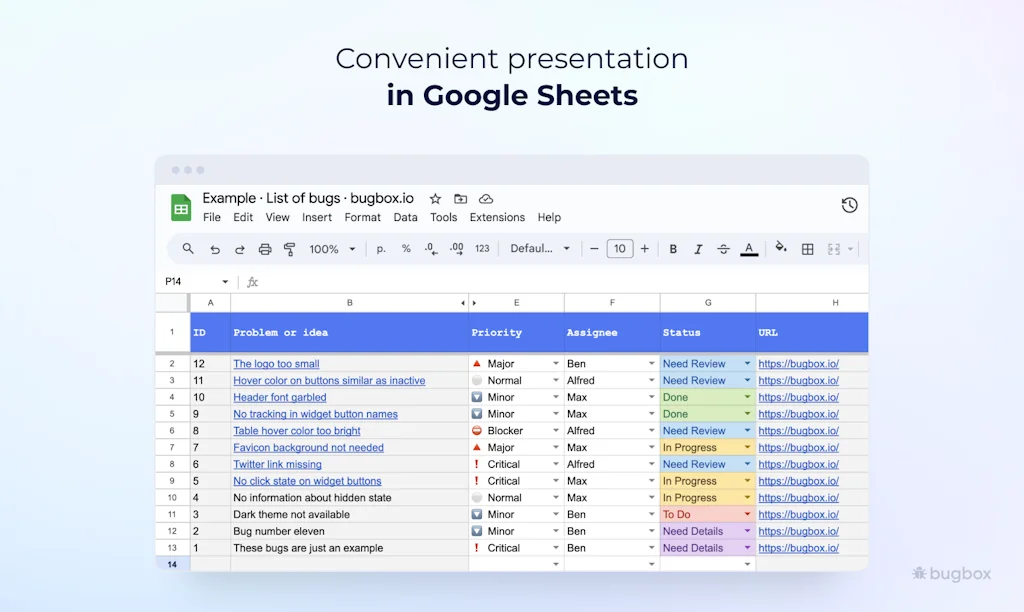This screenshot has height=612, width=1024.
Task: Click the text color underlined A
Action: click(749, 249)
